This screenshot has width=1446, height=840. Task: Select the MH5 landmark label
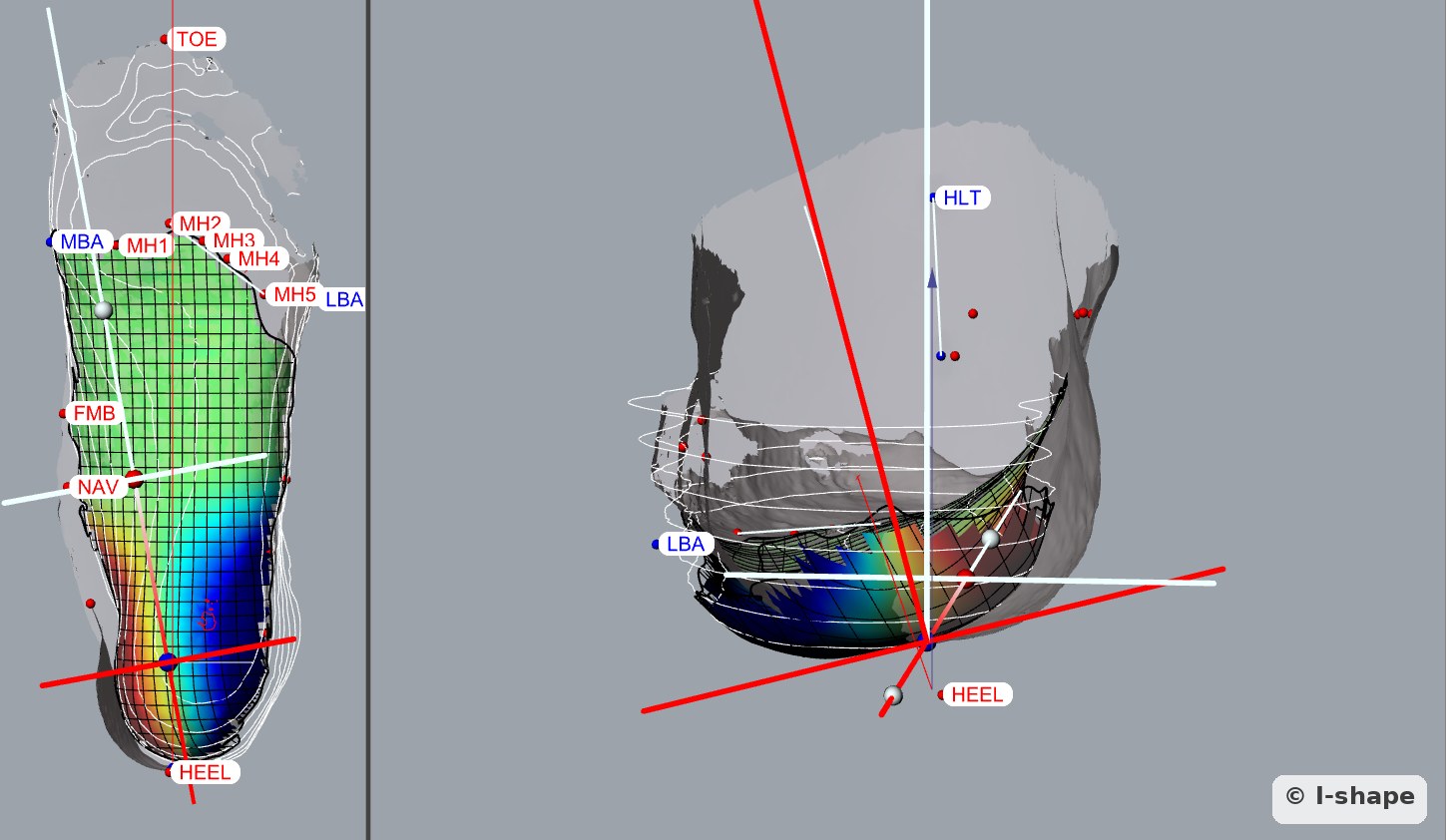(x=294, y=294)
